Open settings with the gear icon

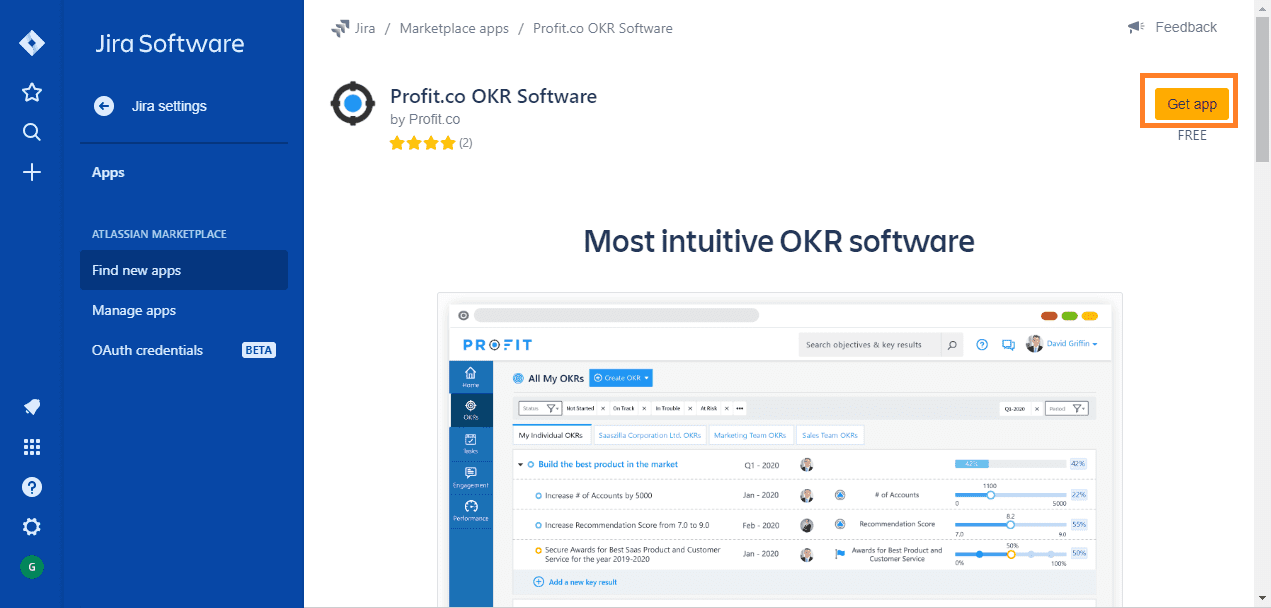32,527
